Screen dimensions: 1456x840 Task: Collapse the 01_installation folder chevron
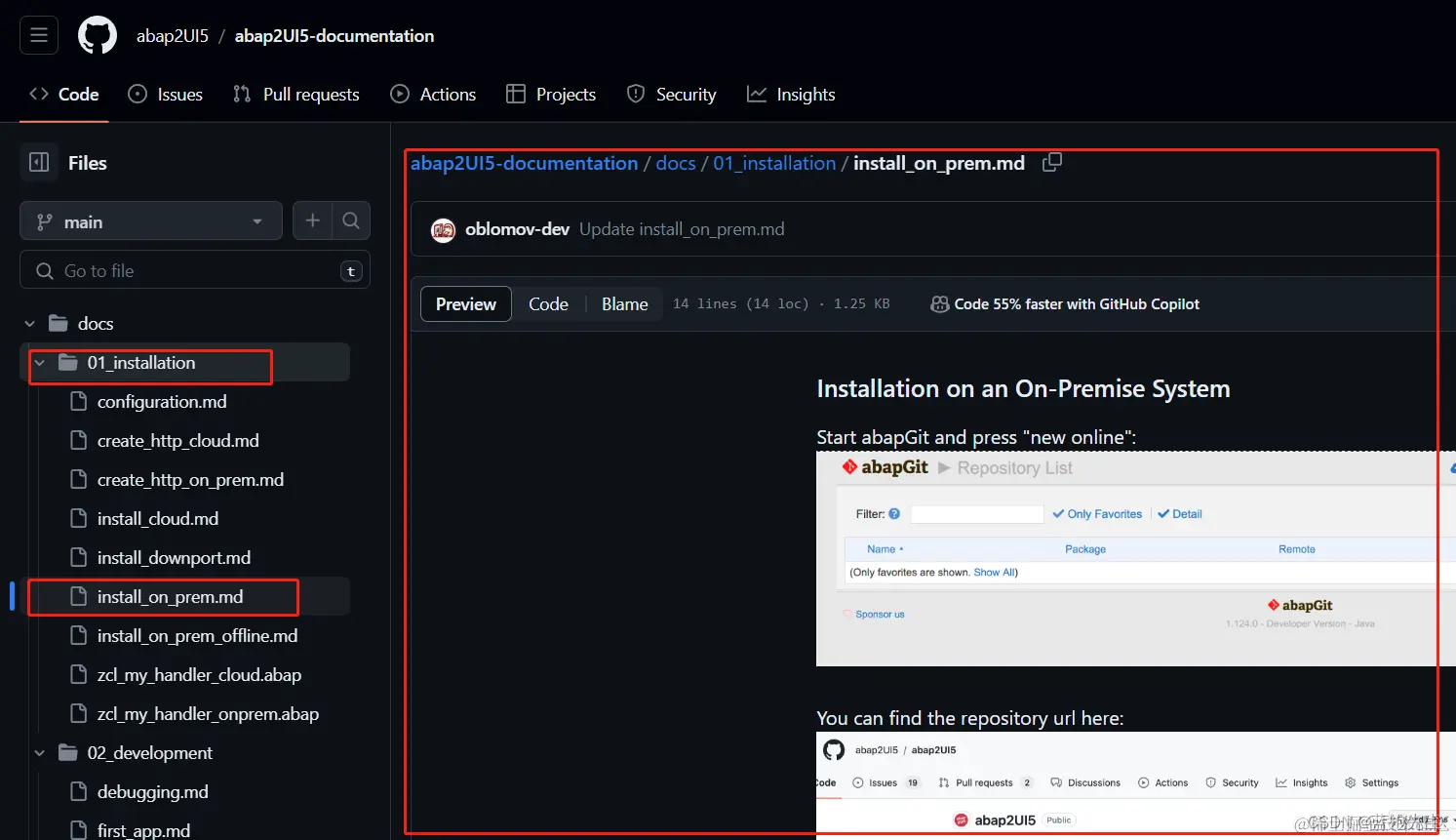39,362
